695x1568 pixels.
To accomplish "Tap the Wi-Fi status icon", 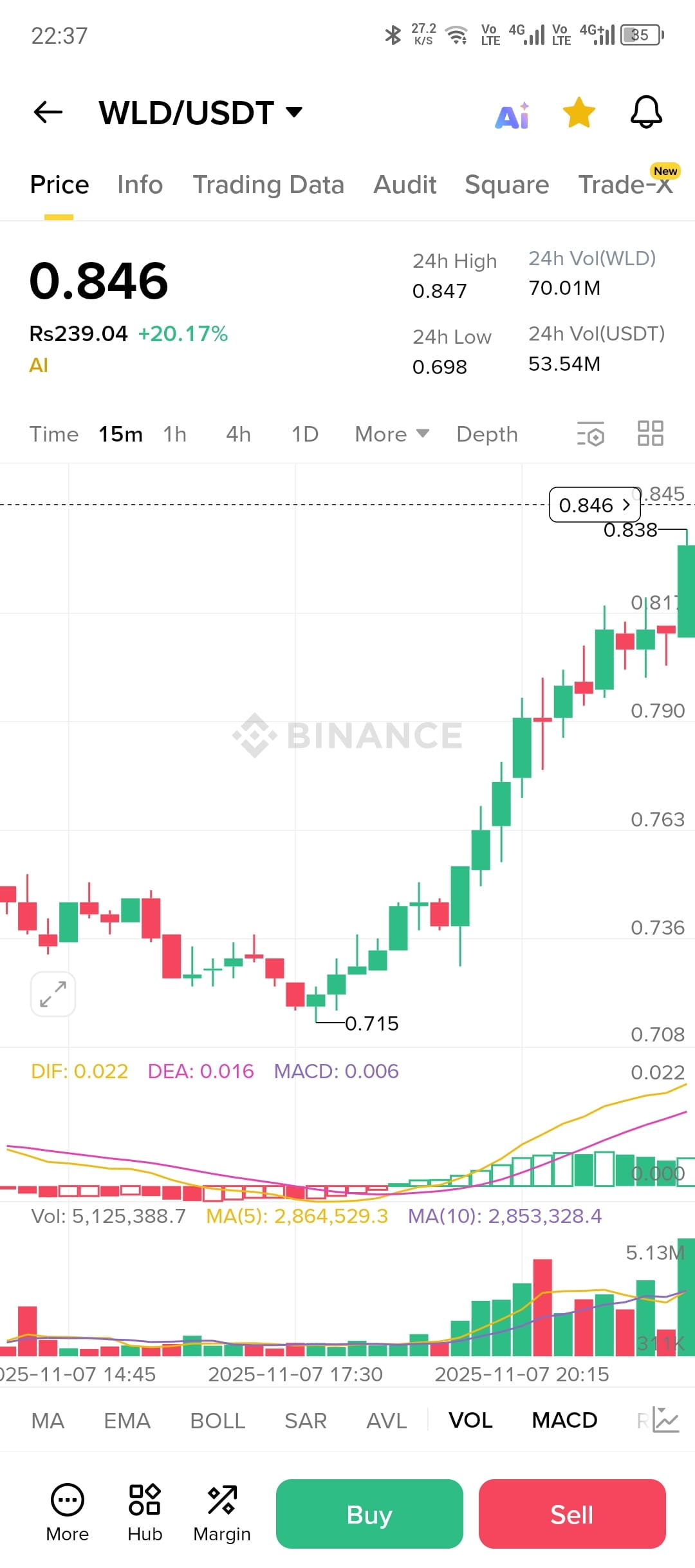I will click(457, 35).
